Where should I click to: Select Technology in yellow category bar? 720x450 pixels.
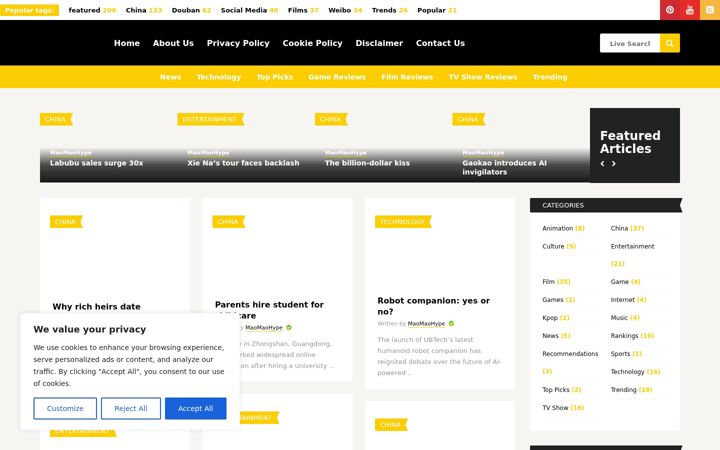point(219,77)
